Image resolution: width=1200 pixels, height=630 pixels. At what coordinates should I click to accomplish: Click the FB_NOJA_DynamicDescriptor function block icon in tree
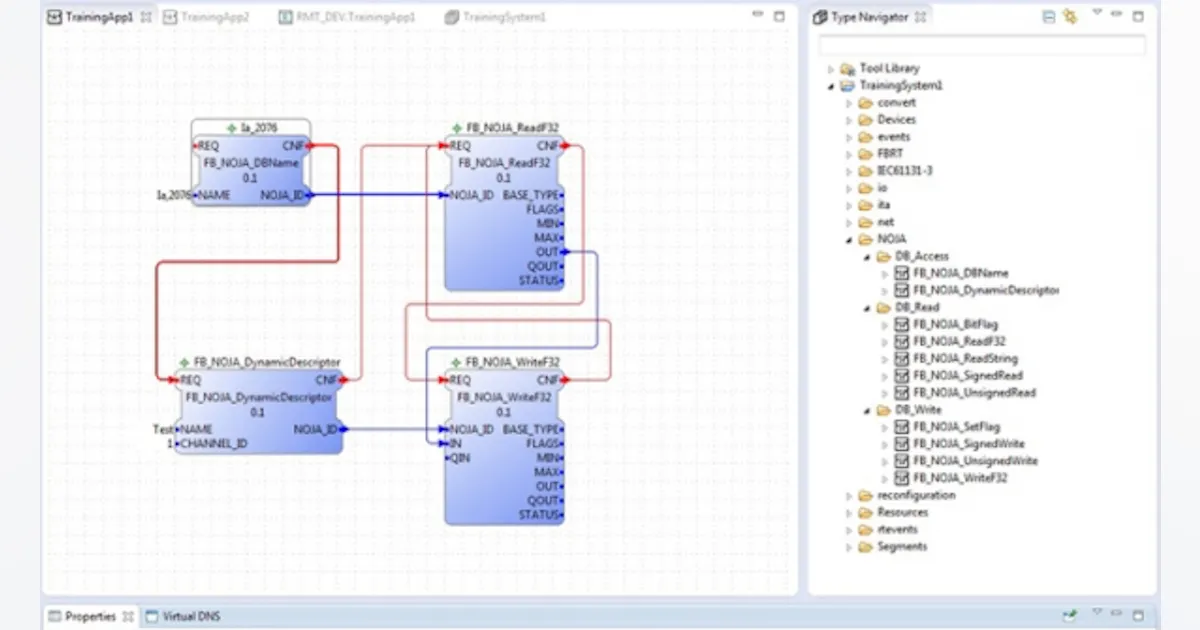click(902, 290)
